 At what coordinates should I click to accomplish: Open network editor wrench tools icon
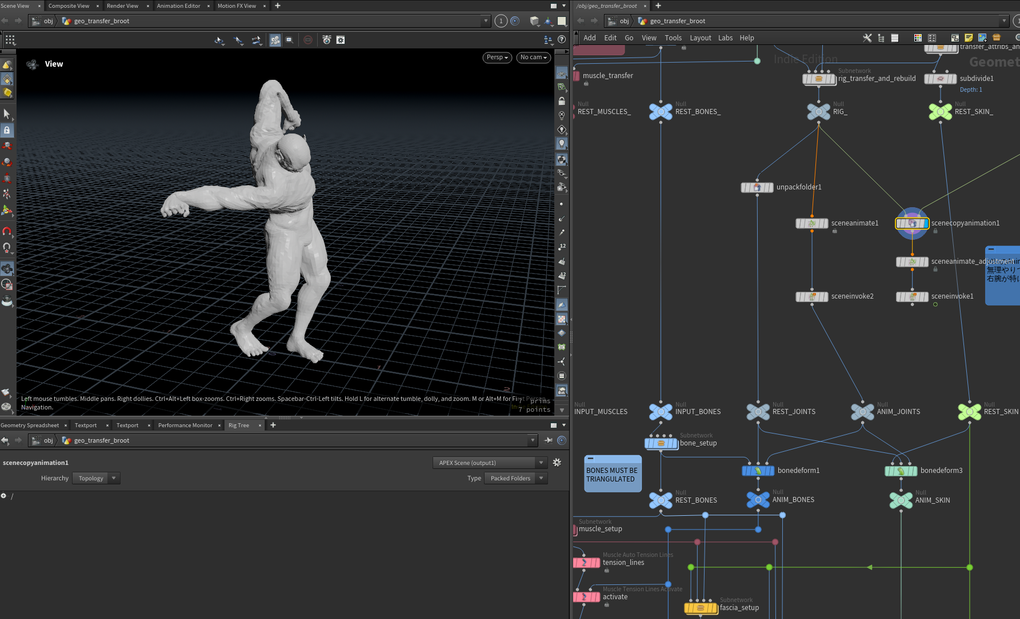click(x=867, y=38)
